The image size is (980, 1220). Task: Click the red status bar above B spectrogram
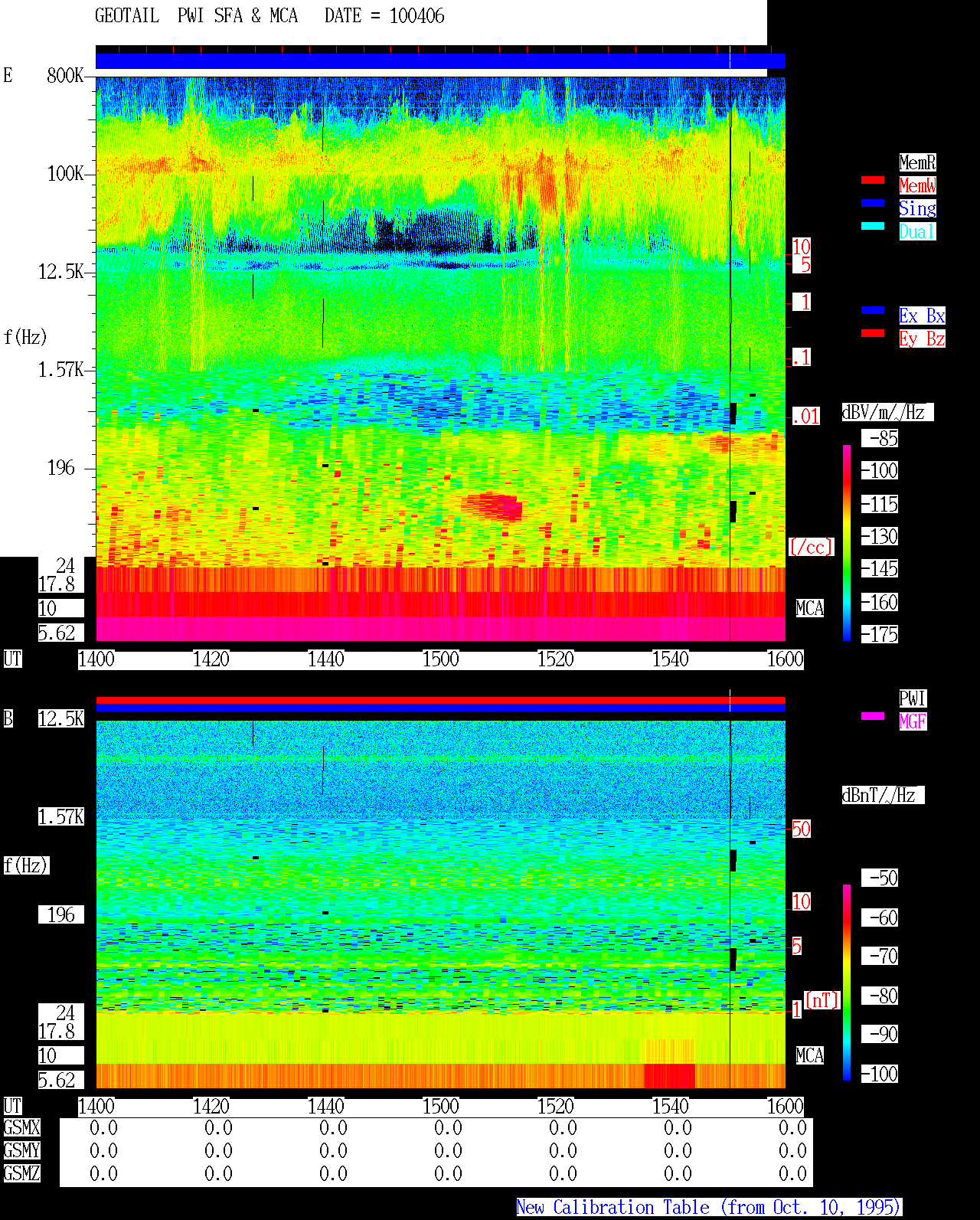pyautogui.click(x=440, y=700)
